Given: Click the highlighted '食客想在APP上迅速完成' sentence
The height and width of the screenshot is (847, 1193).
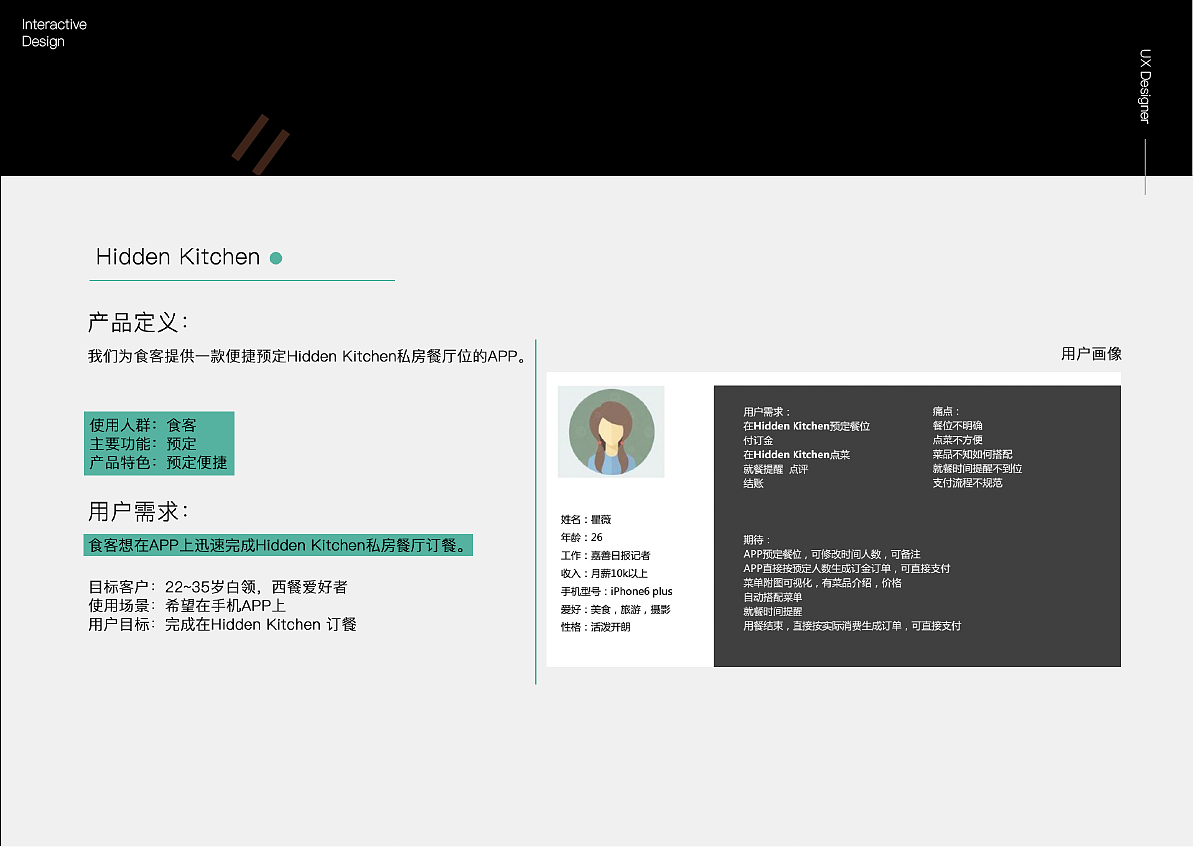Looking at the screenshot, I should tap(278, 545).
